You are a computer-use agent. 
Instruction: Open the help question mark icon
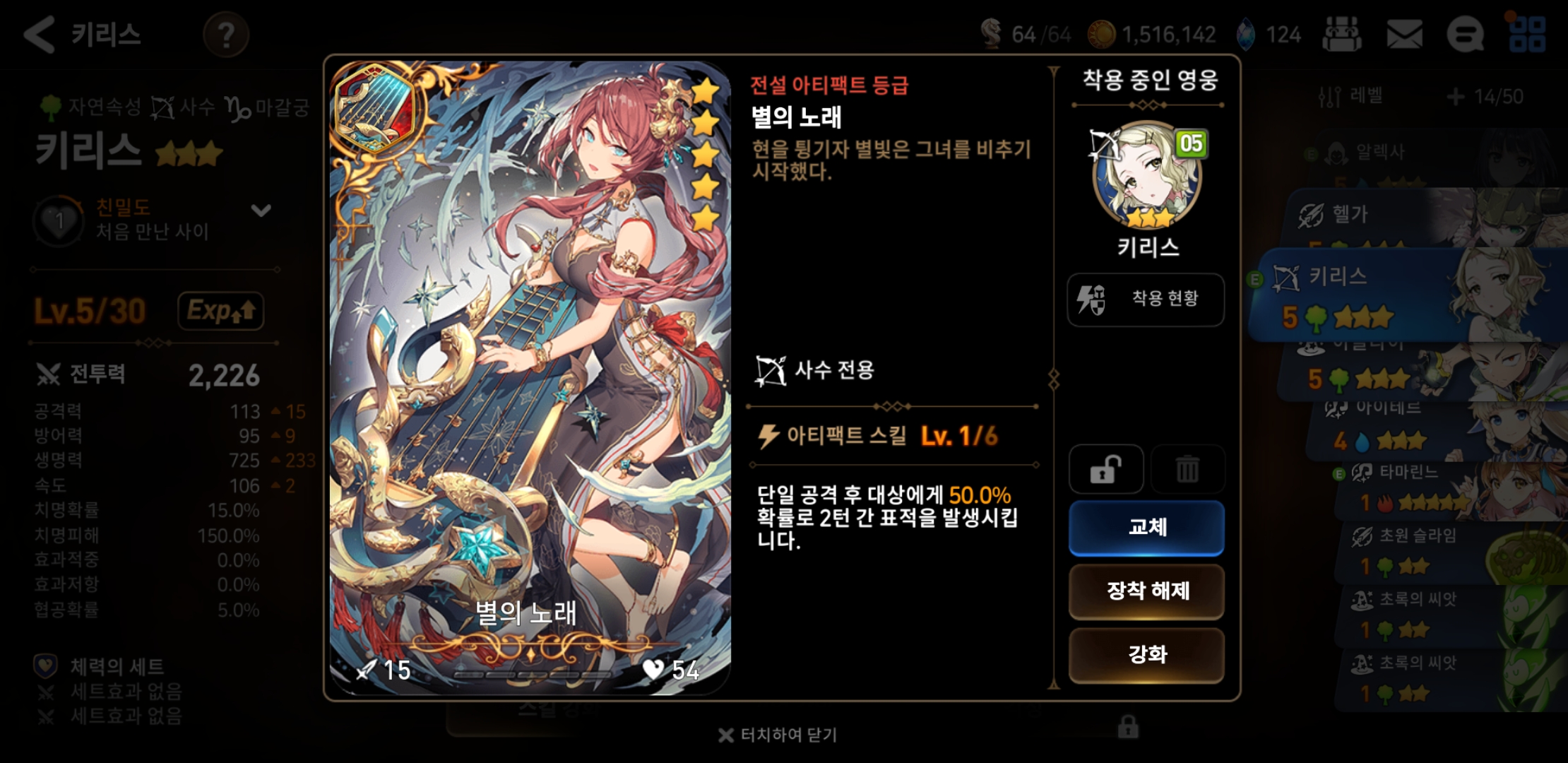coord(226,35)
